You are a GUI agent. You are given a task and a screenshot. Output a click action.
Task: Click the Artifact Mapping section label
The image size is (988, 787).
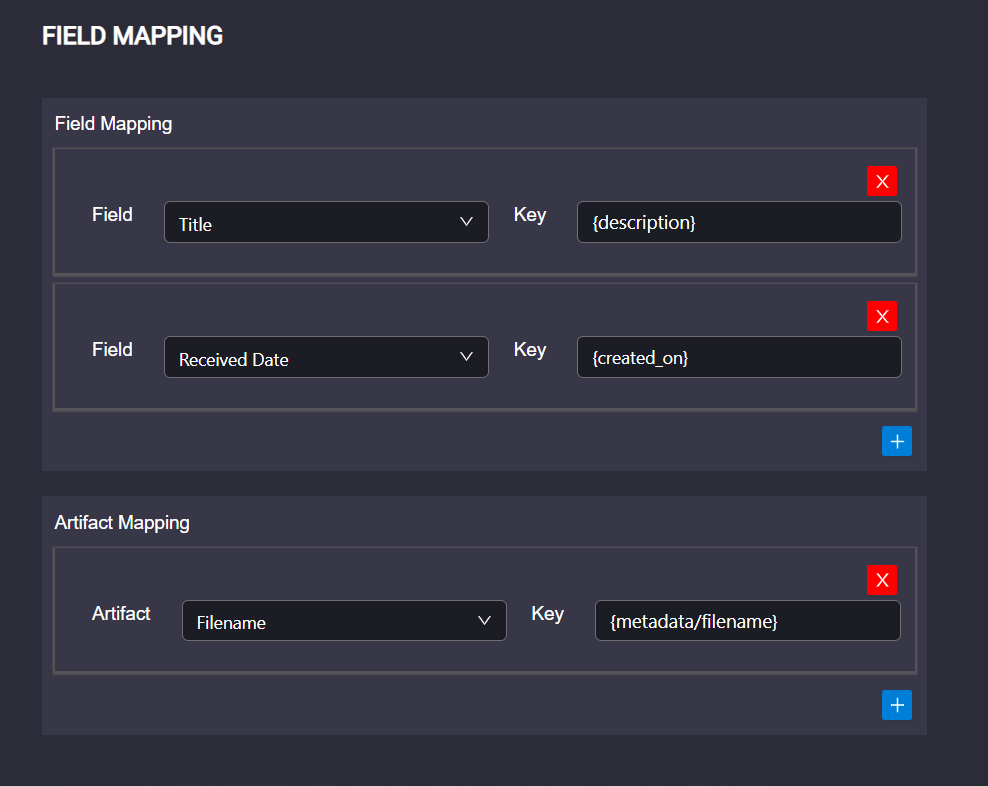click(x=122, y=522)
